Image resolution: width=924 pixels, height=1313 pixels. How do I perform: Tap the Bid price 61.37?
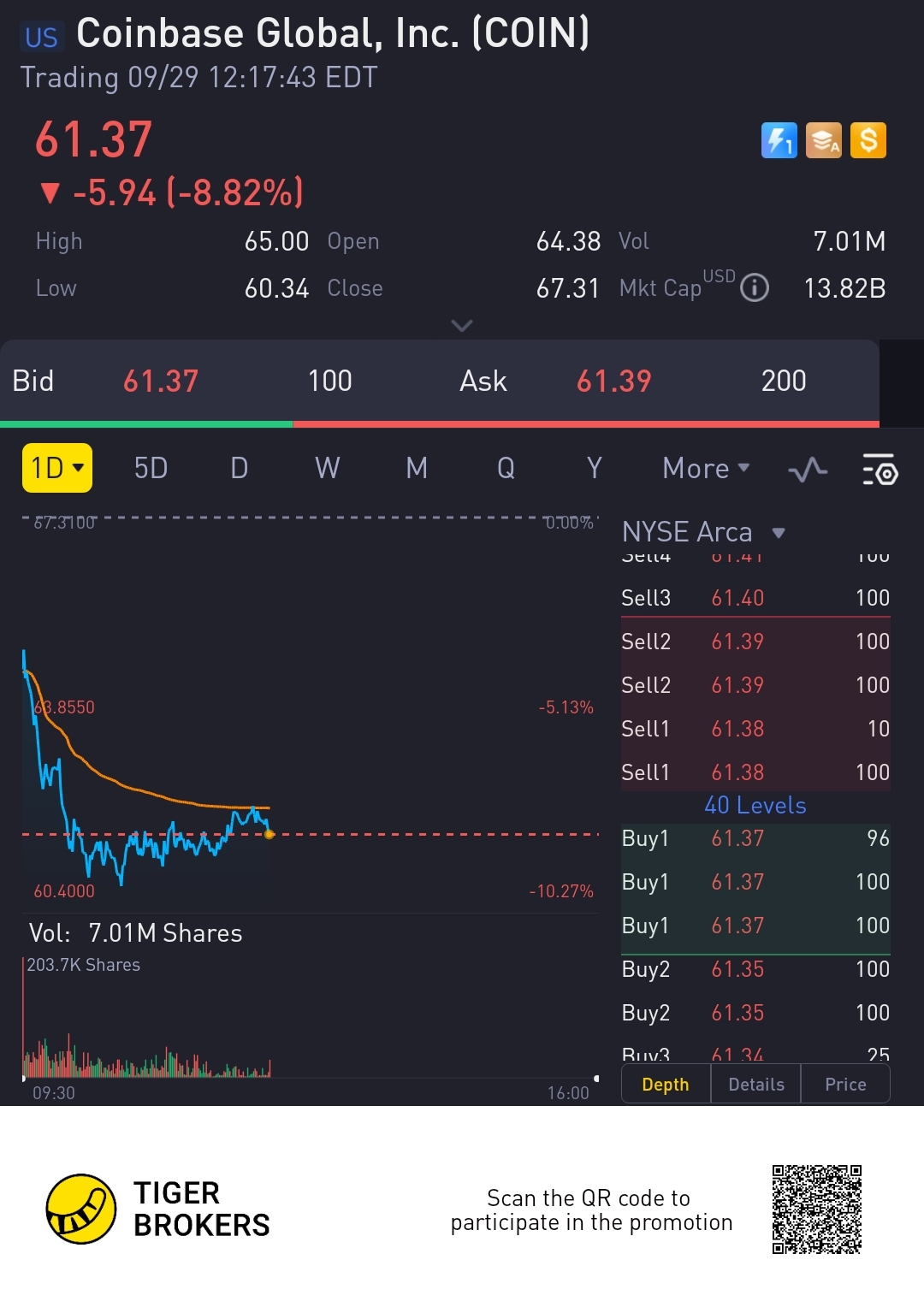click(x=161, y=381)
